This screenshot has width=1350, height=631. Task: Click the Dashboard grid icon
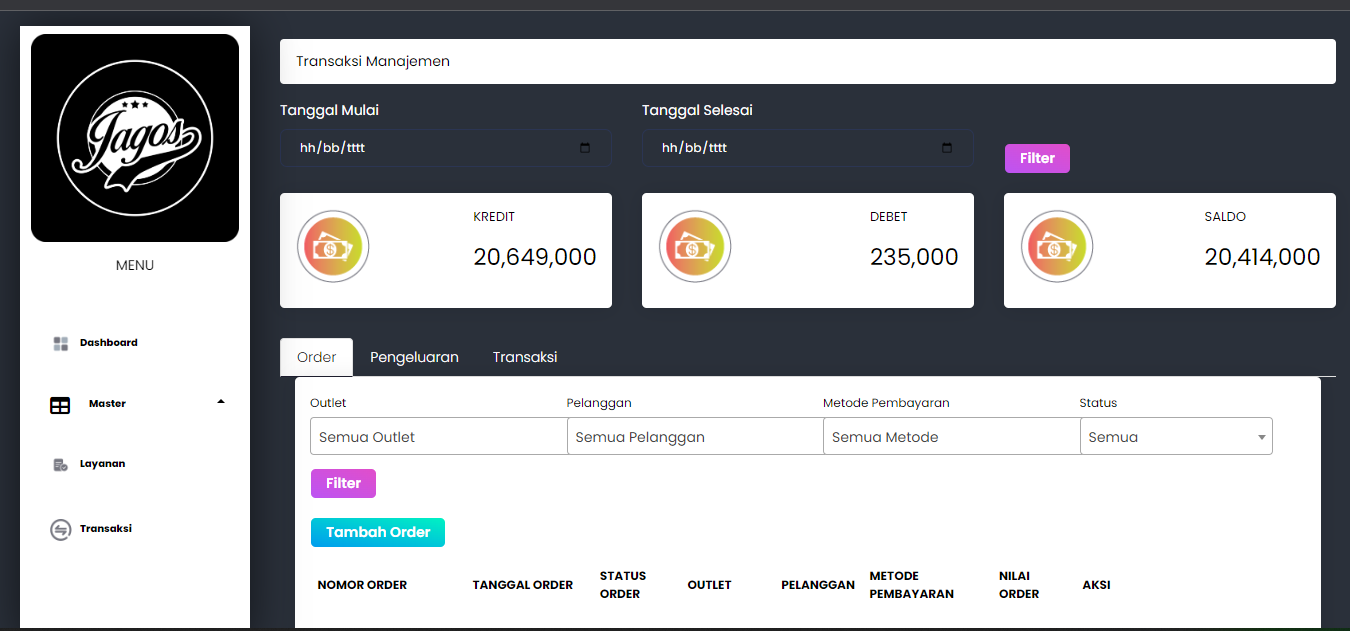pos(60,343)
